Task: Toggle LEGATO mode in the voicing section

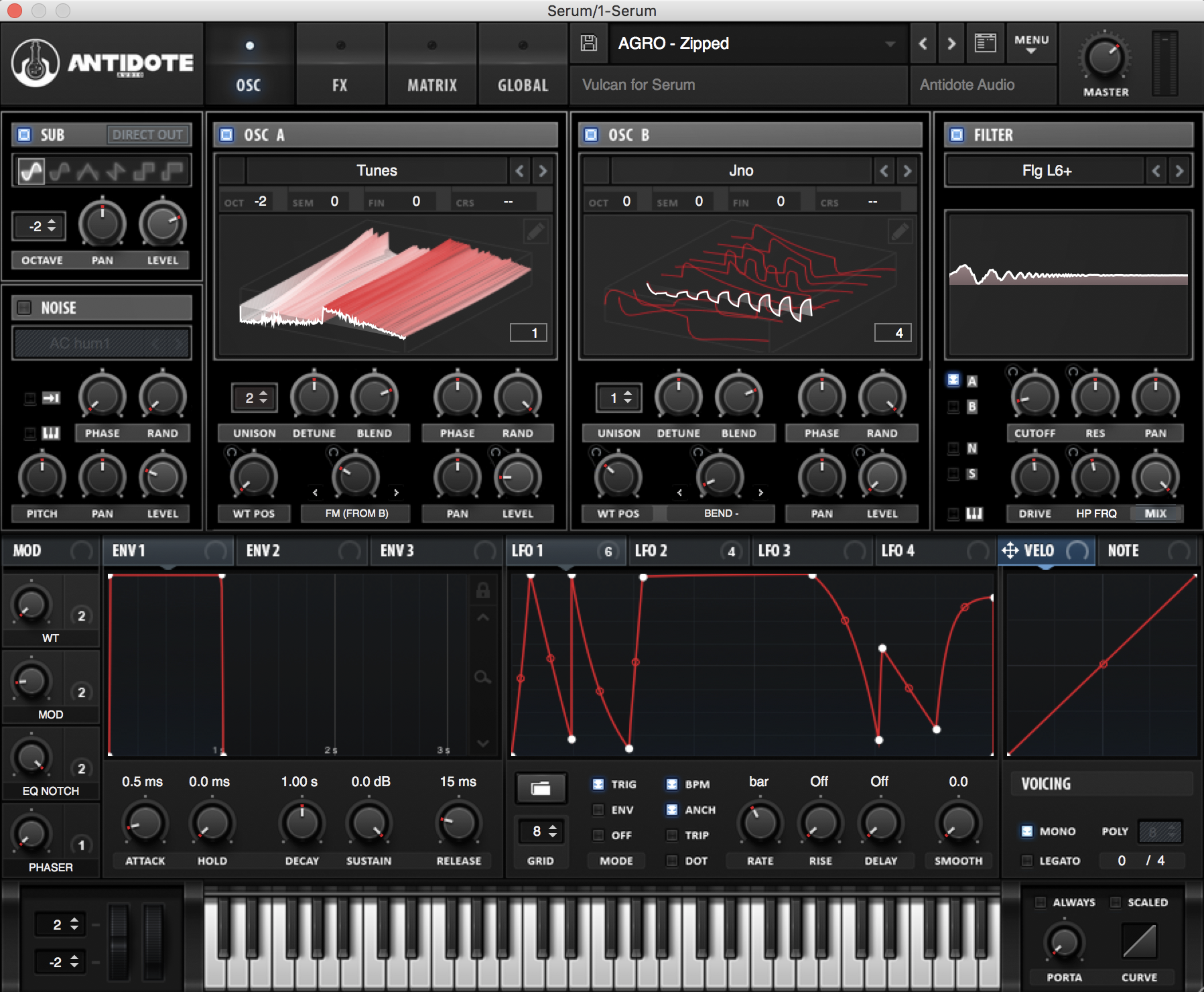Action: 1028,861
